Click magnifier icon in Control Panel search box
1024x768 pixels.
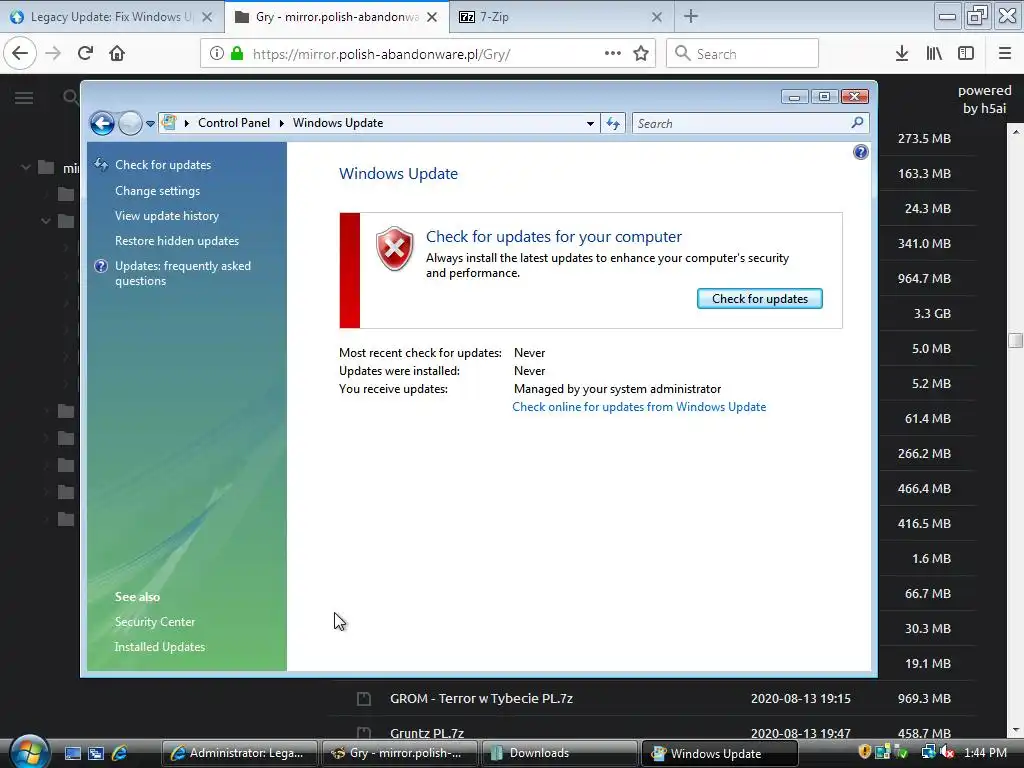[x=857, y=122]
